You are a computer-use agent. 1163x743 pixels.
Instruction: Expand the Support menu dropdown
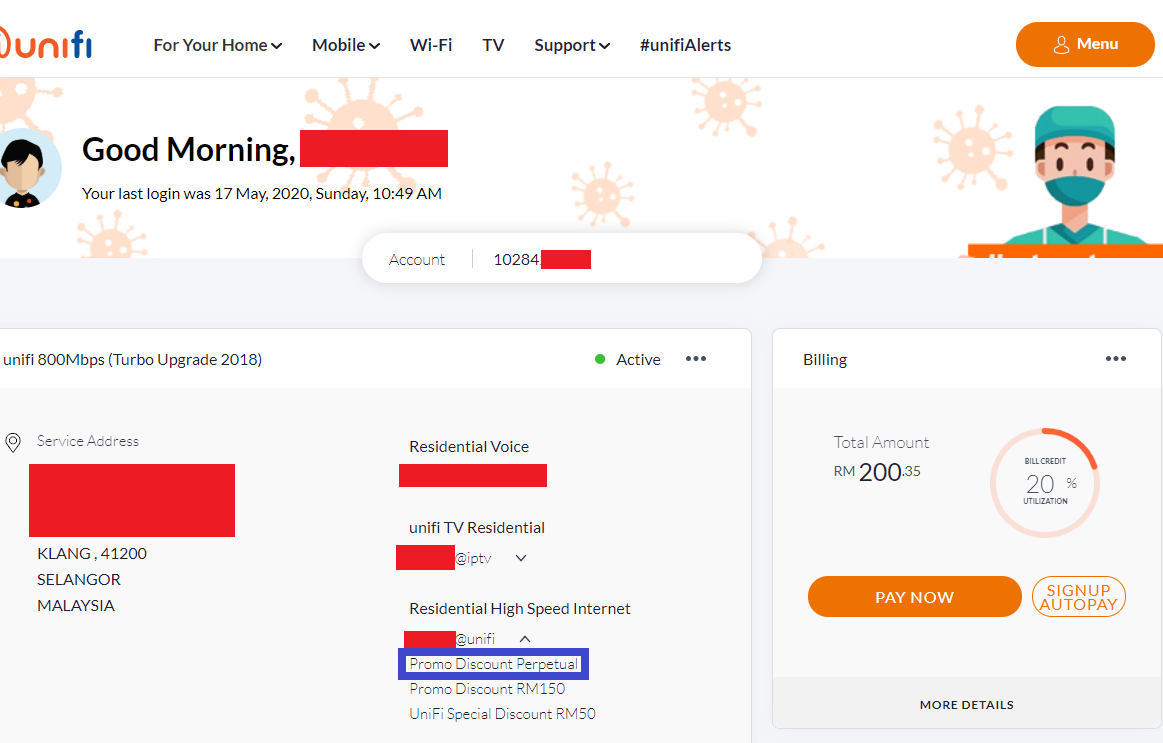pyautogui.click(x=571, y=45)
